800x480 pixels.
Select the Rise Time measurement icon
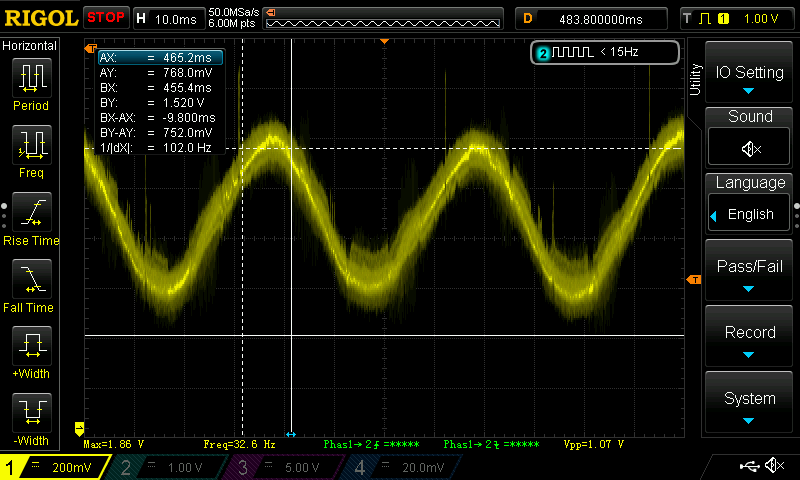pos(32,212)
